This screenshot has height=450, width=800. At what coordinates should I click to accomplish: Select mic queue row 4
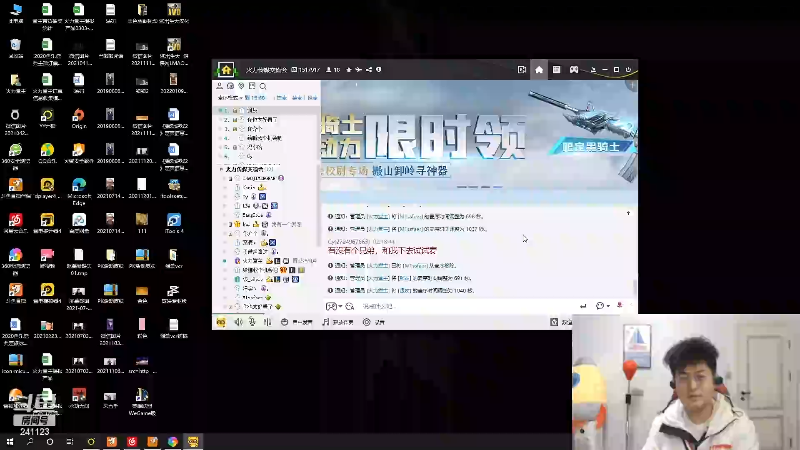(267, 138)
